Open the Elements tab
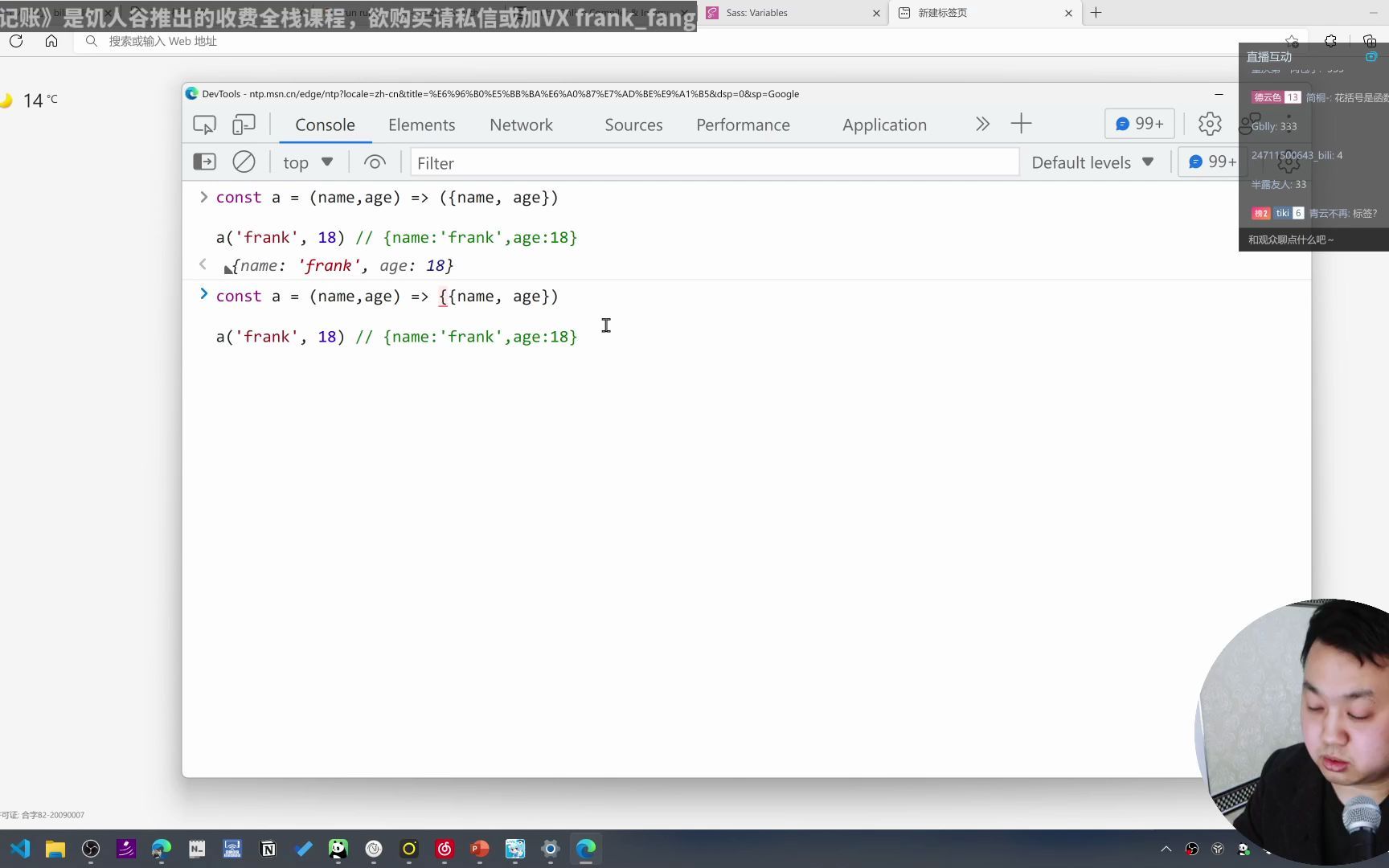1389x868 pixels. [x=421, y=125]
